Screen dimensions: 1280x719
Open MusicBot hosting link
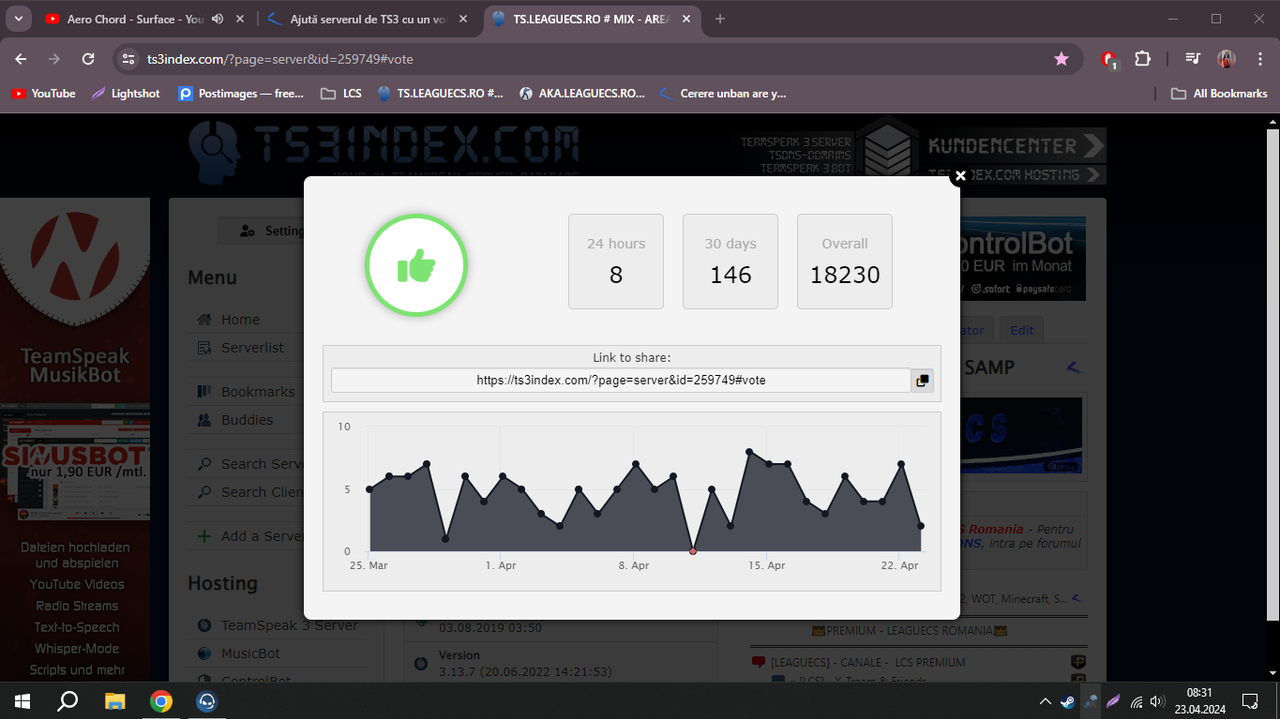250,653
